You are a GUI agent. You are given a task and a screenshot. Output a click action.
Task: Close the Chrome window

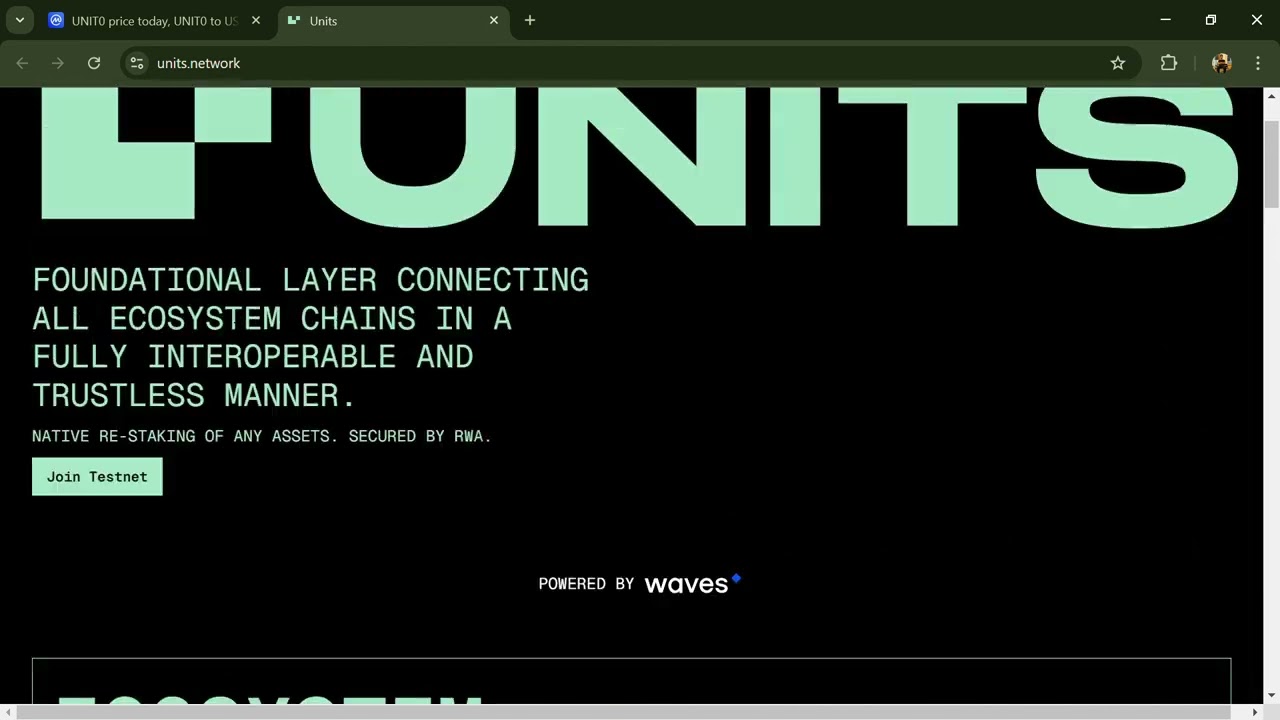[1257, 20]
